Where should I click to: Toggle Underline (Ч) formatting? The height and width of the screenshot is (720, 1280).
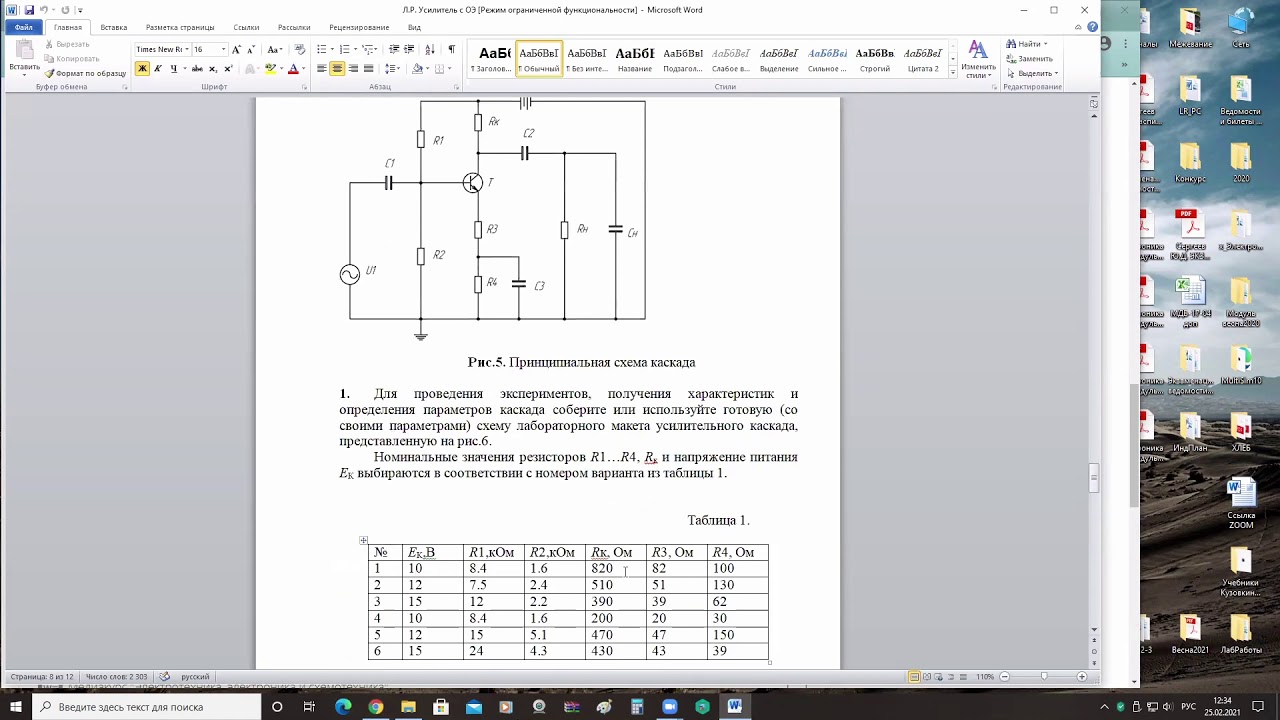(x=173, y=68)
